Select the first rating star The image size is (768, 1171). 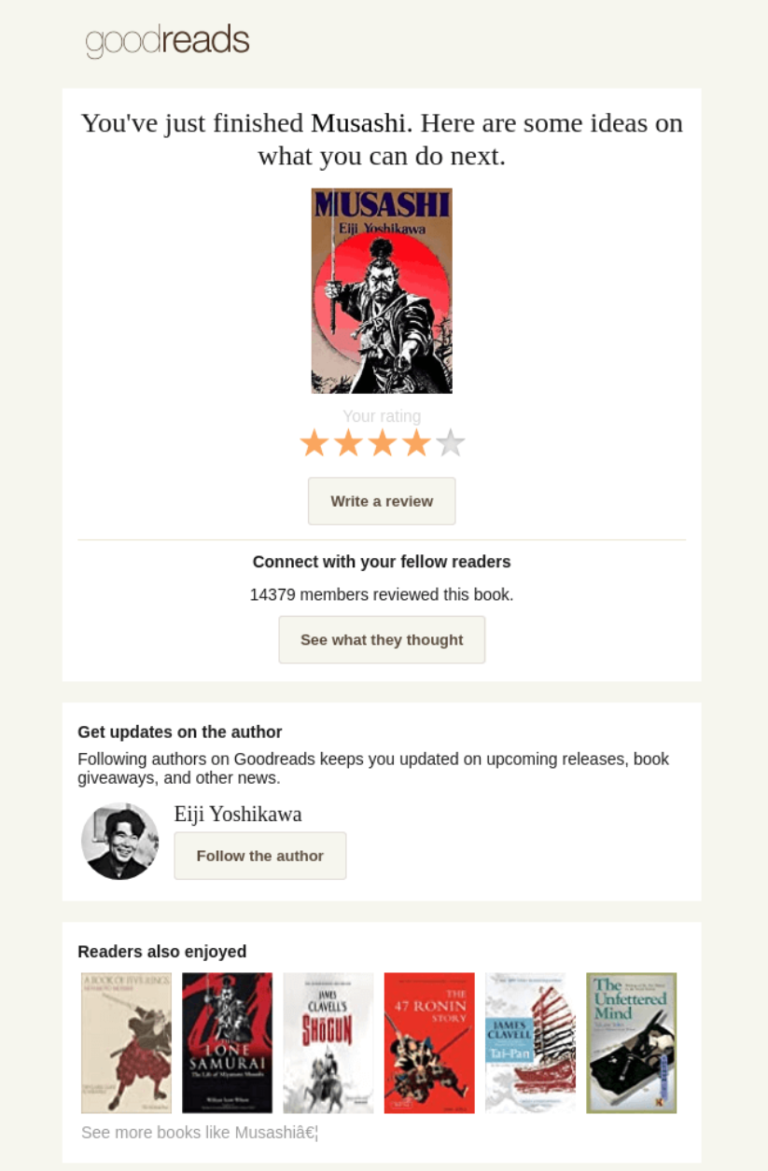pos(314,442)
